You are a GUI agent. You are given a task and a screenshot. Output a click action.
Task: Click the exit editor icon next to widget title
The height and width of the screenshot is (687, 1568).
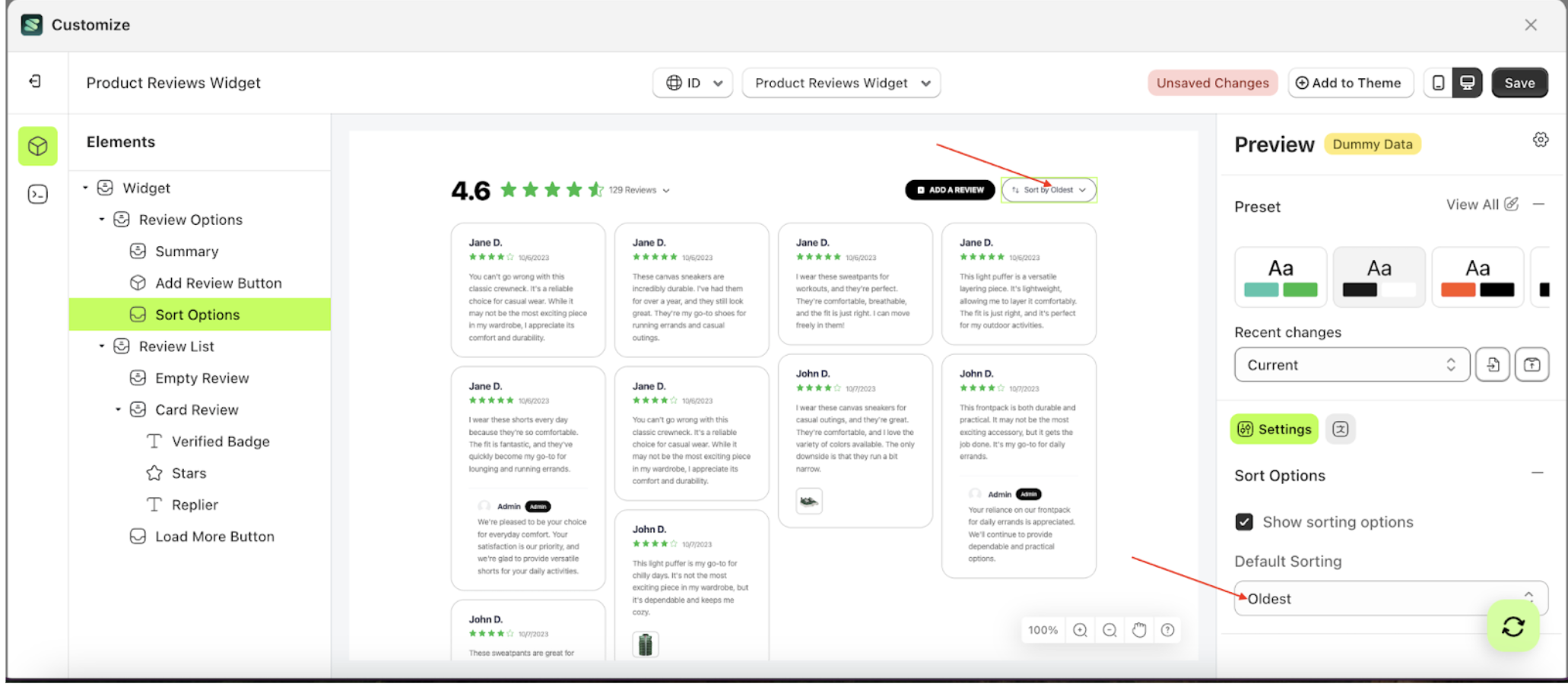34,81
